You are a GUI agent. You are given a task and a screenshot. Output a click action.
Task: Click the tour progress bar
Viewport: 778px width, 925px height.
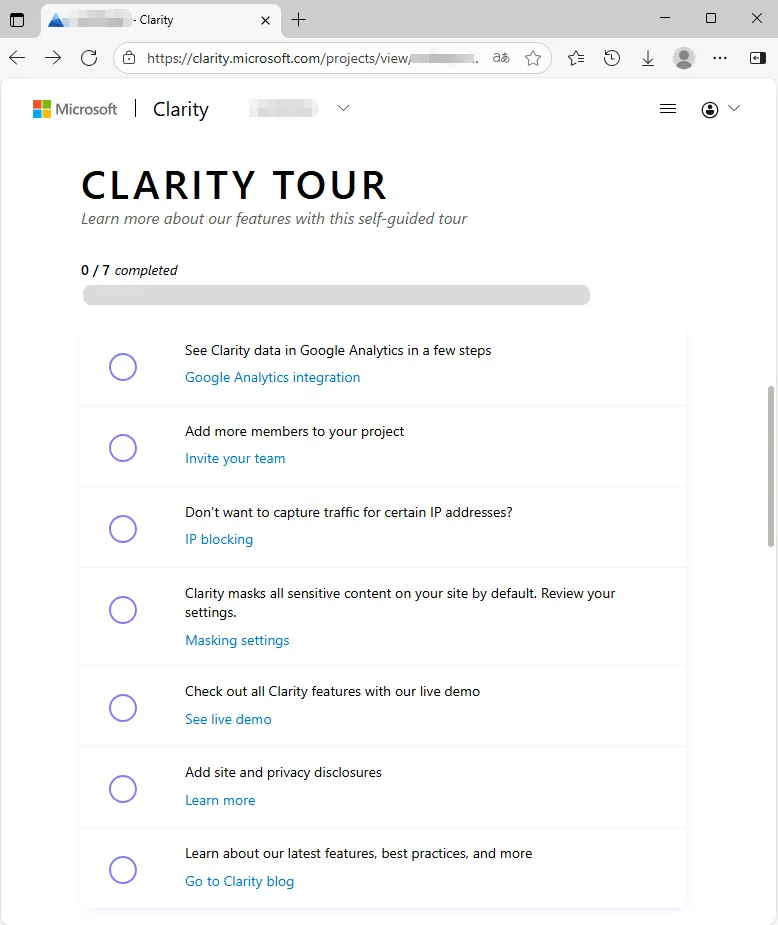(336, 295)
